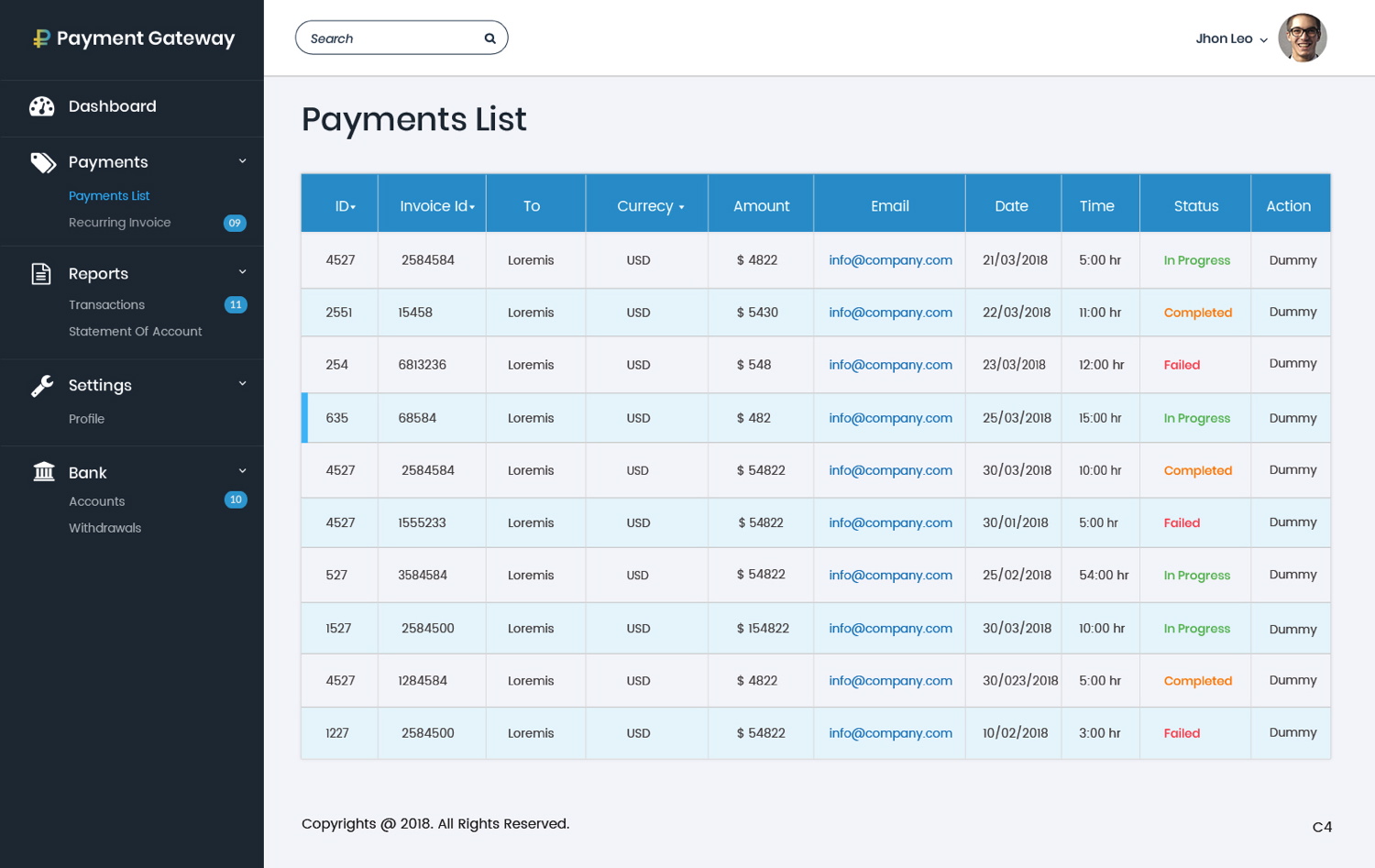The height and width of the screenshot is (868, 1375).
Task: Click the Bank building icon
Action: click(43, 472)
